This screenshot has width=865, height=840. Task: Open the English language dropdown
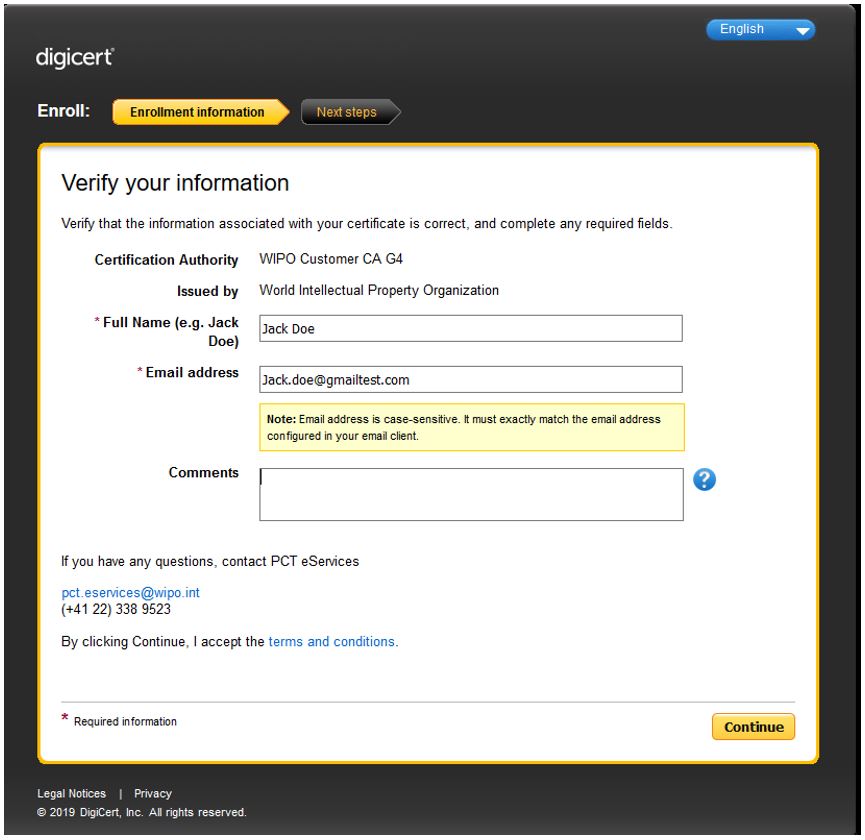760,30
